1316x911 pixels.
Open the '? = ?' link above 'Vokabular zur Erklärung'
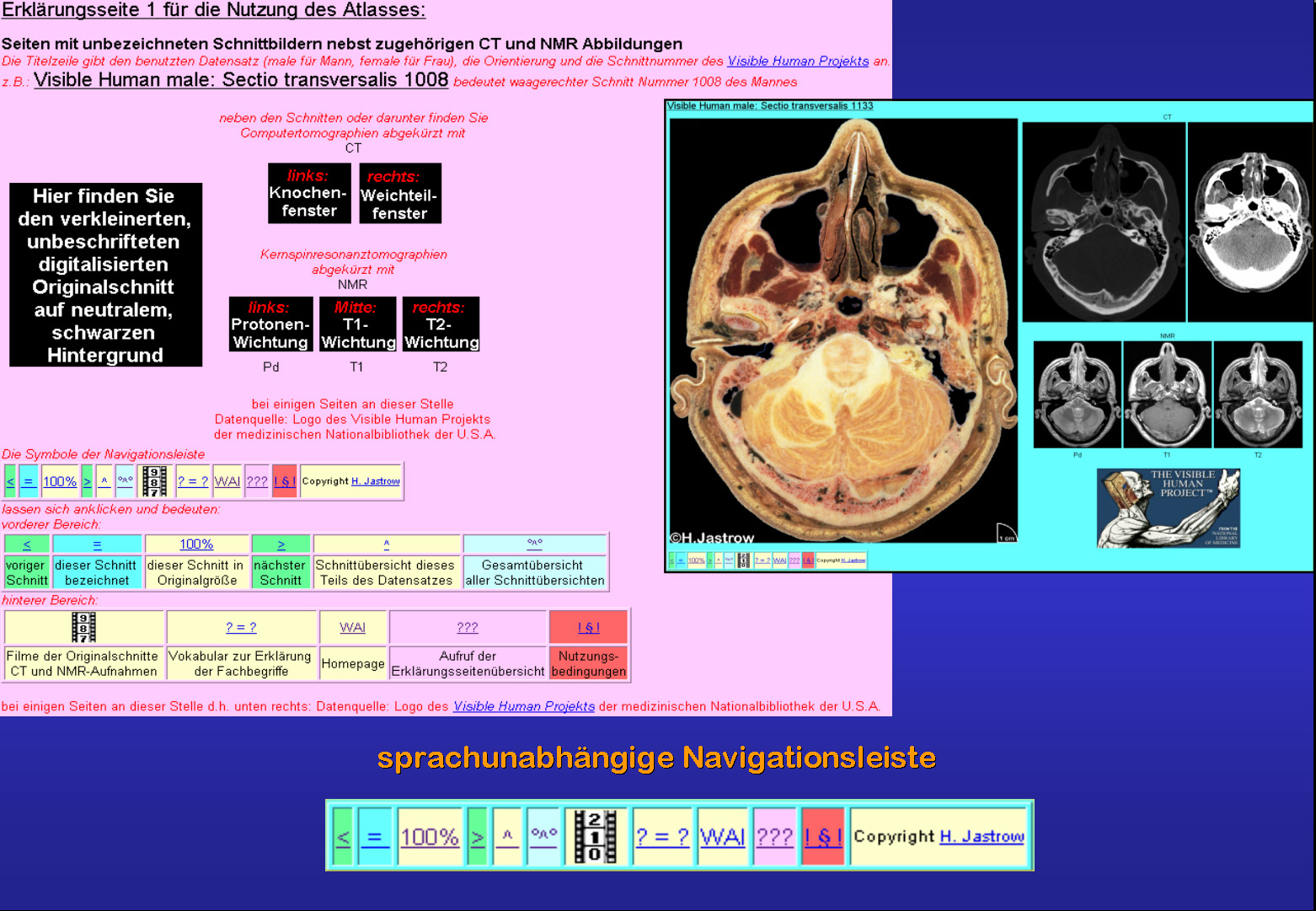click(x=241, y=627)
